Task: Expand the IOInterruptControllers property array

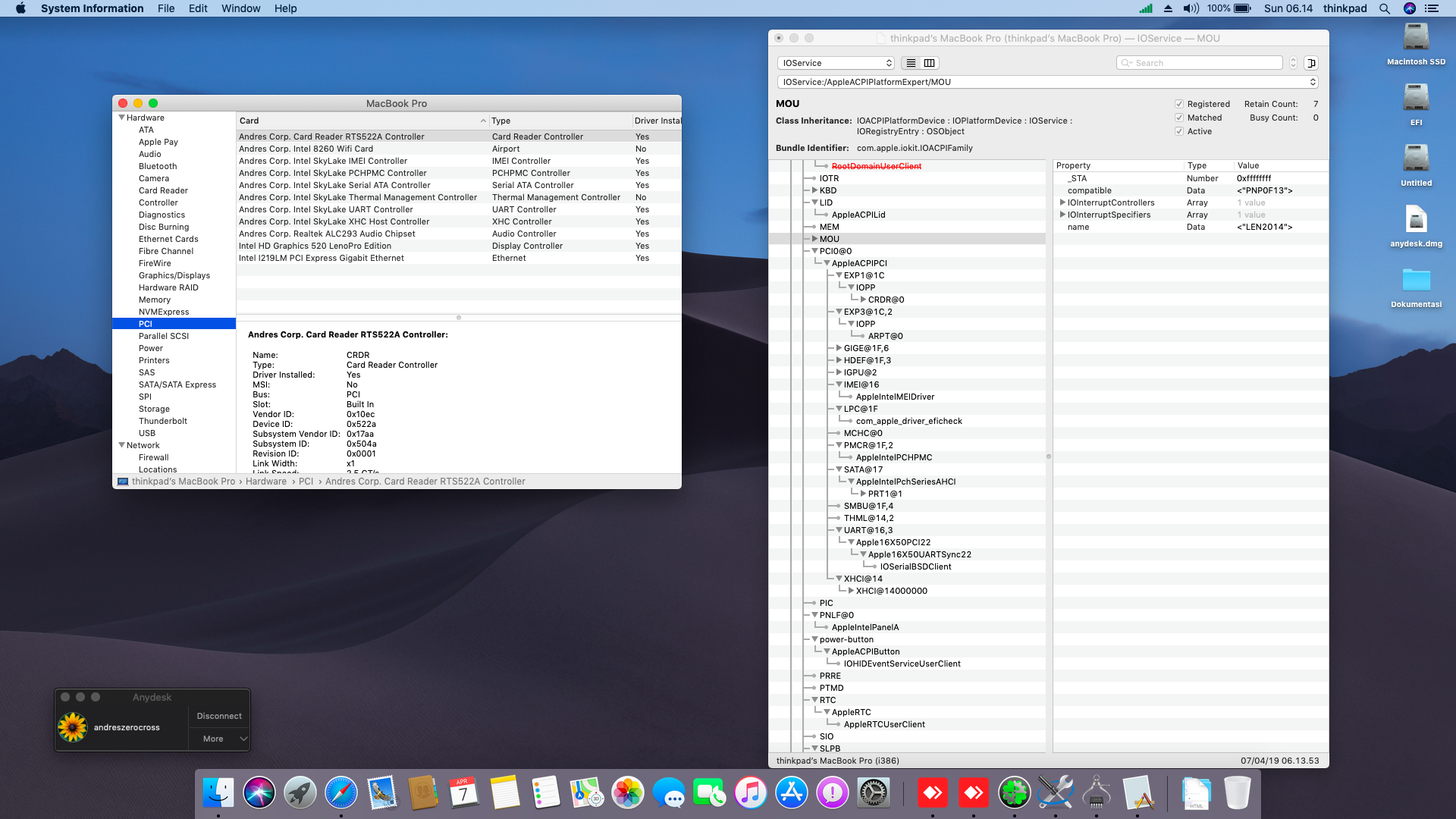Action: click(1062, 202)
